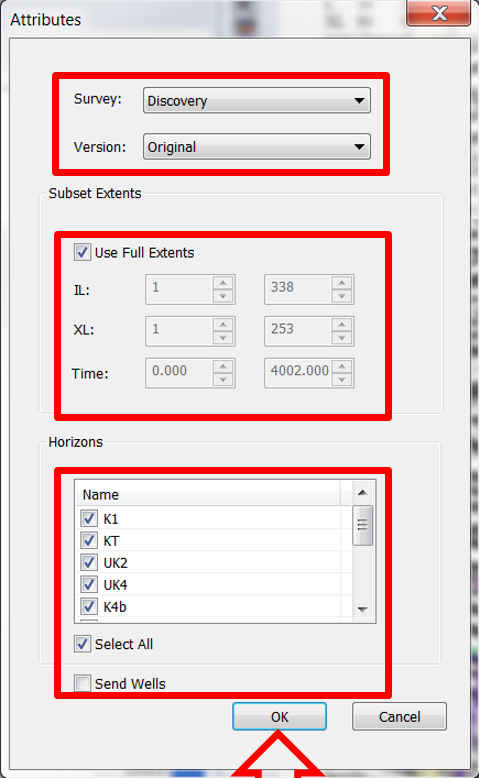This screenshot has height=778, width=479.
Task: Toggle the Select All checkbox
Action: pyautogui.click(x=82, y=644)
